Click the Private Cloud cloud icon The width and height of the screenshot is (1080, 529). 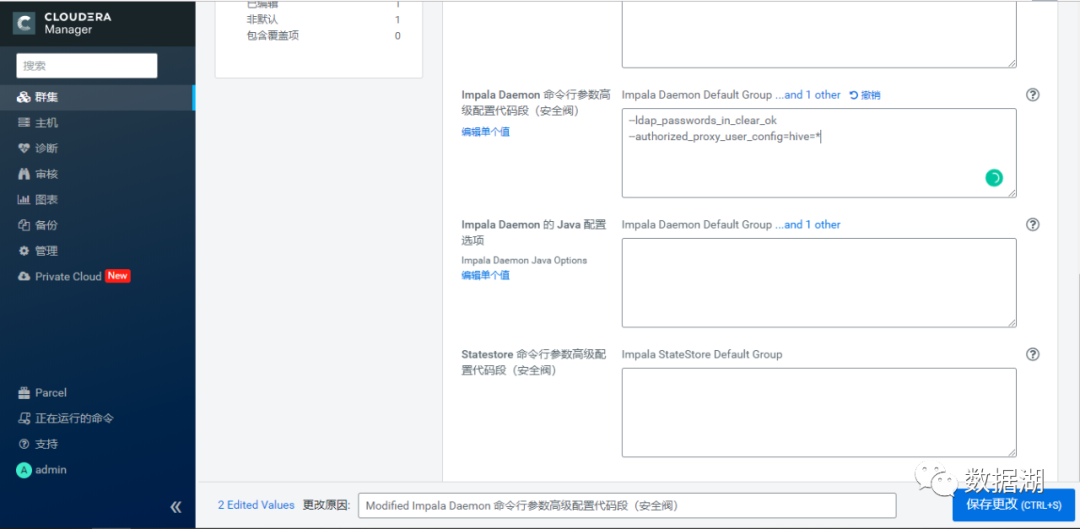tap(23, 276)
